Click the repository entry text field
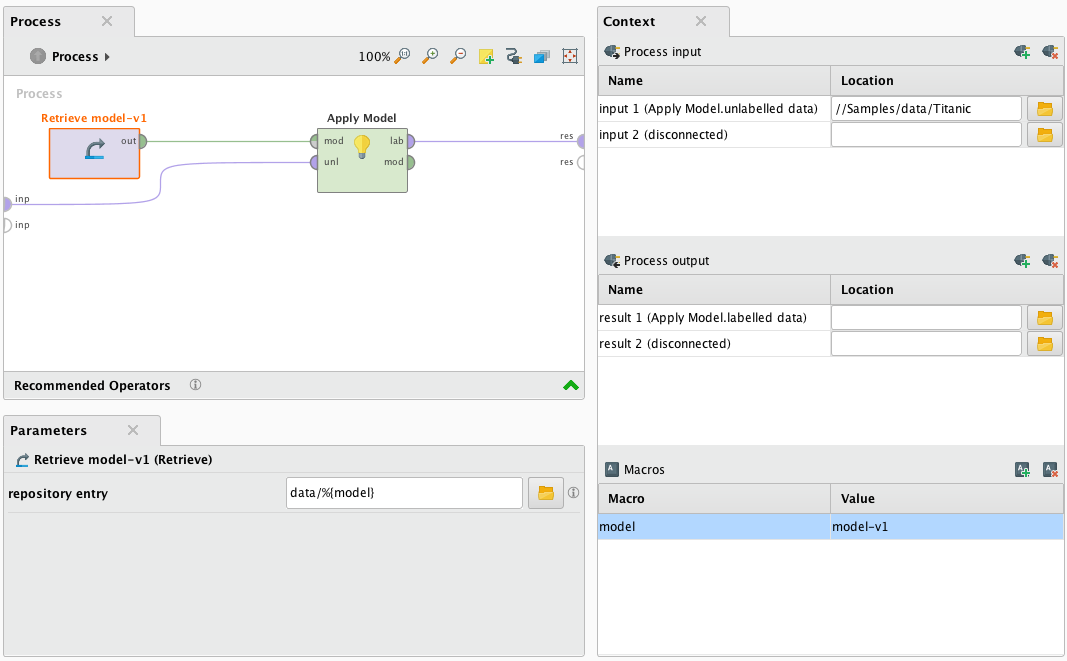Screen dimensions: 1067x661 tap(403, 493)
